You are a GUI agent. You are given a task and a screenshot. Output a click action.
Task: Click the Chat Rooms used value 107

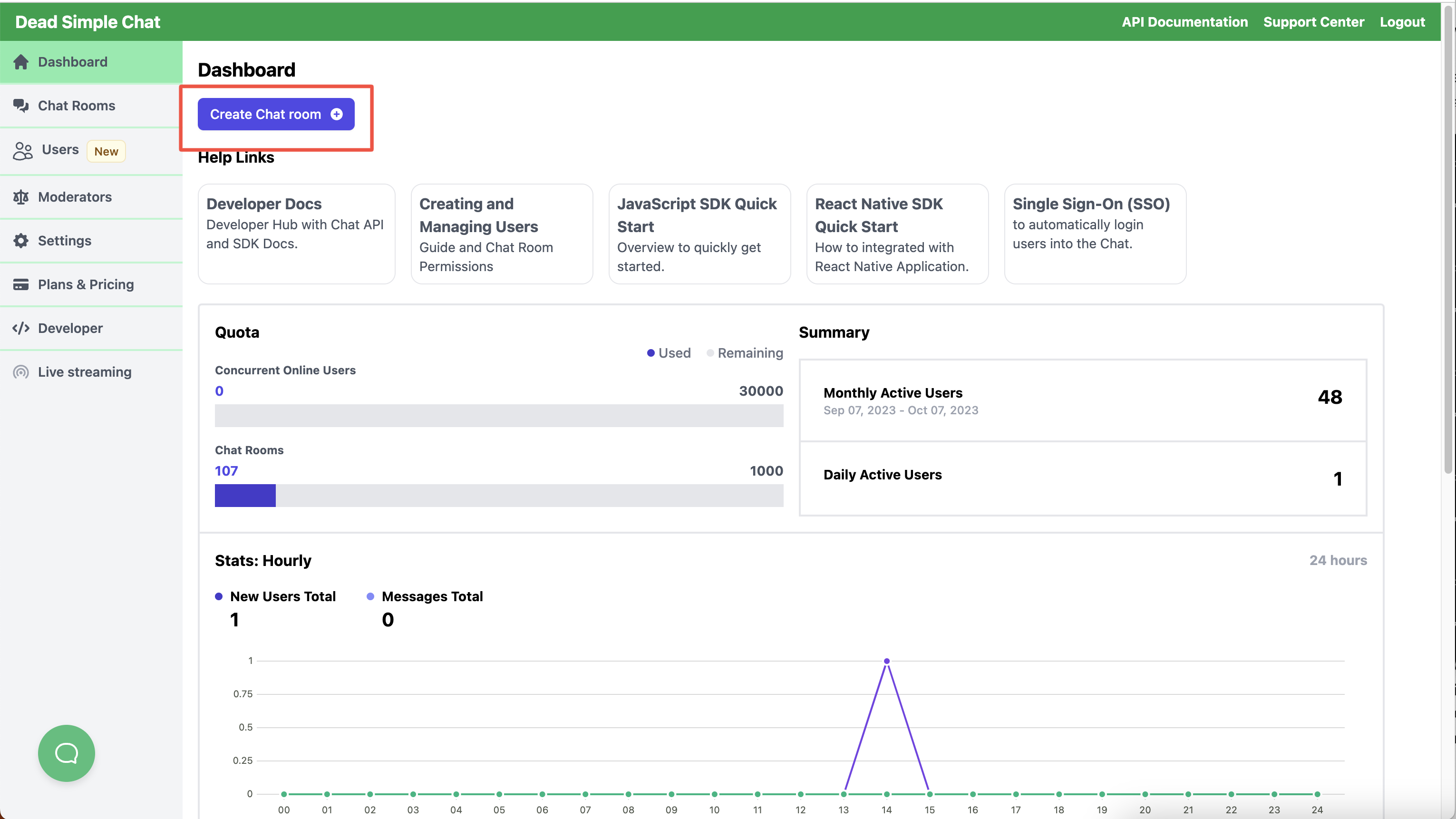[x=226, y=471]
